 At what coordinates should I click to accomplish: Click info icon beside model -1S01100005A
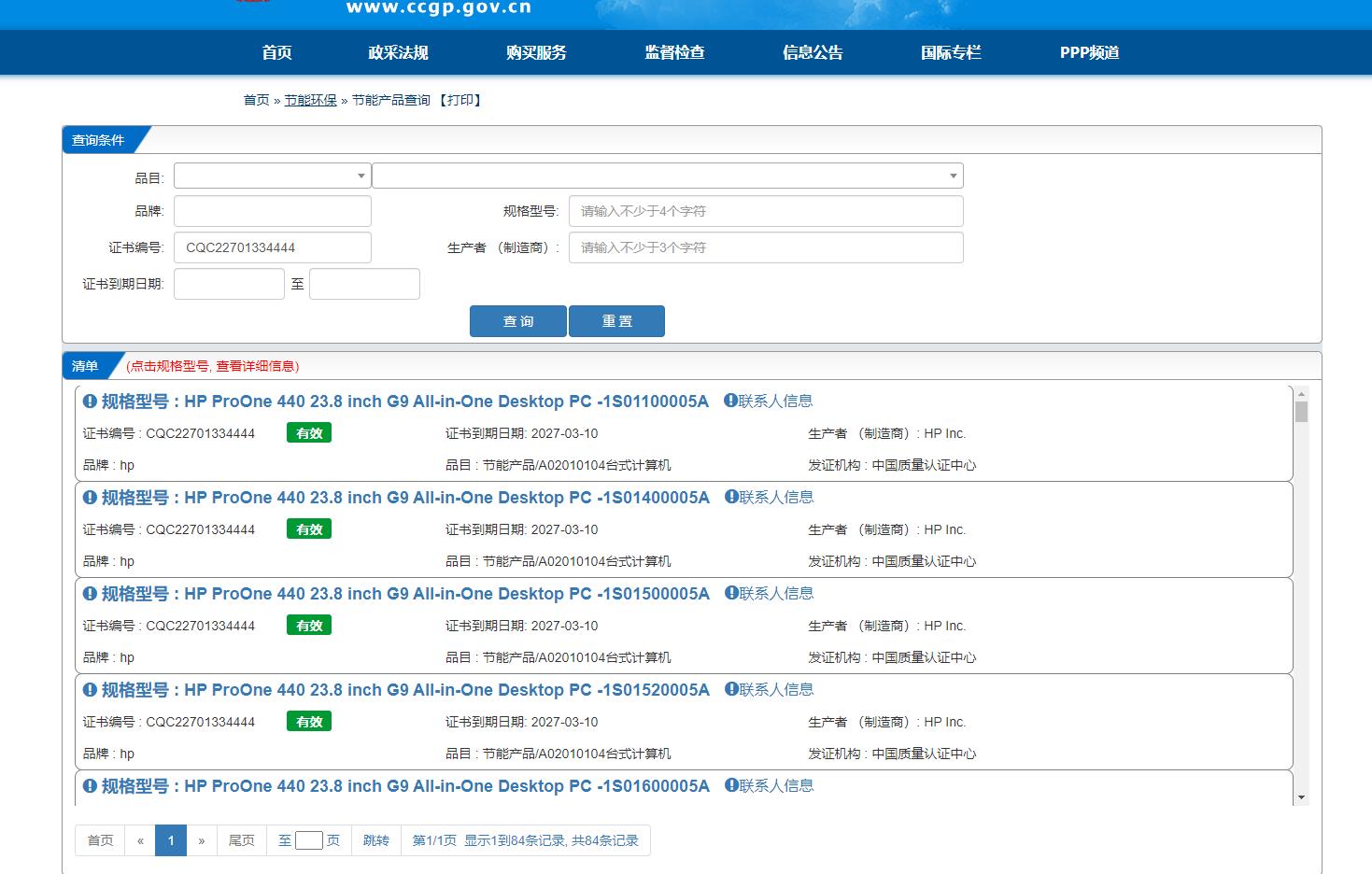click(x=90, y=402)
